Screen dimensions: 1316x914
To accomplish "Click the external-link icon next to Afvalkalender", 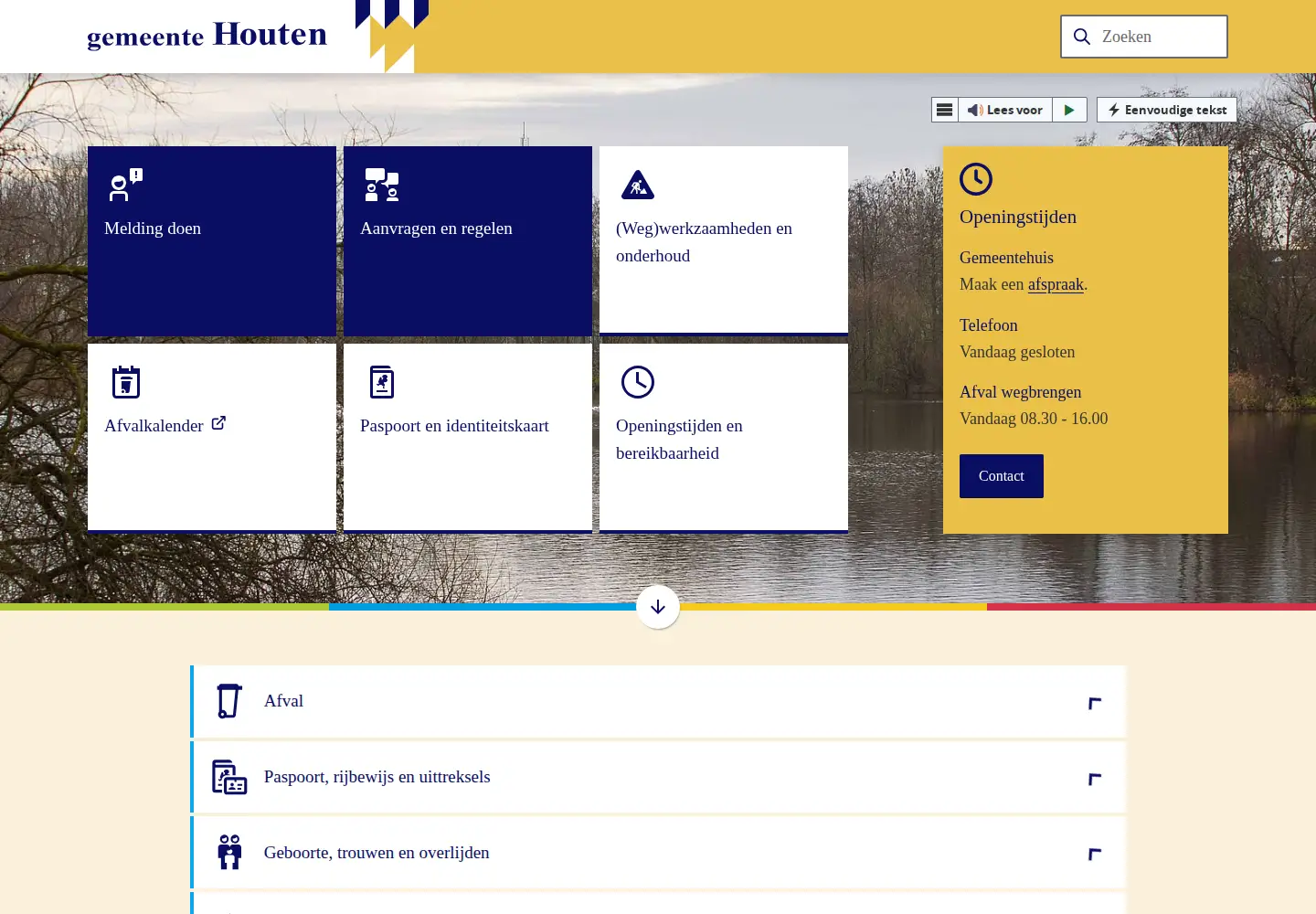I will [218, 423].
